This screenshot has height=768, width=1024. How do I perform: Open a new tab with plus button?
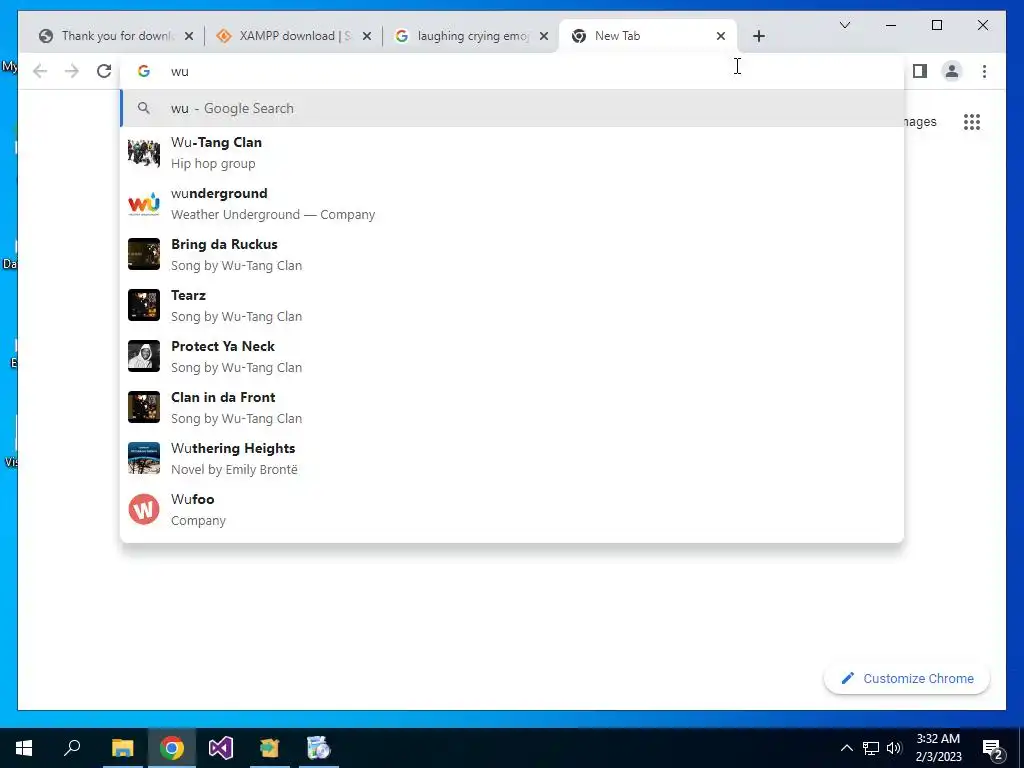pyautogui.click(x=758, y=36)
